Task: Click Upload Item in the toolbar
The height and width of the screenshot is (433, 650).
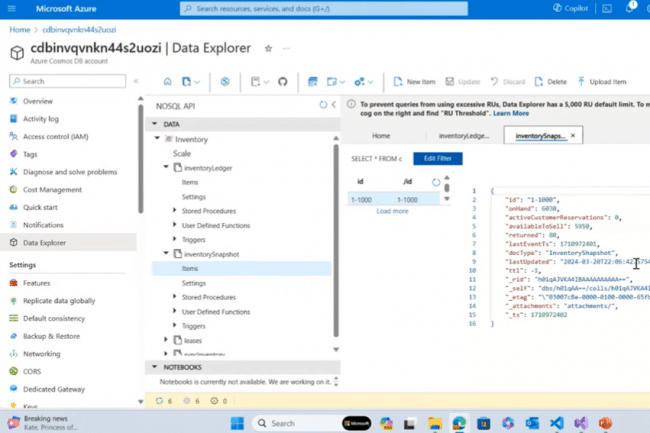Action: [x=601, y=82]
